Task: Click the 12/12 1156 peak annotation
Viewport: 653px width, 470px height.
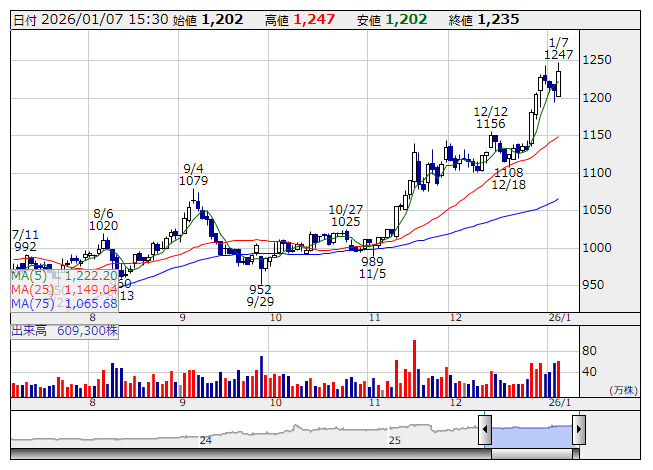Action: pyautogui.click(x=490, y=118)
